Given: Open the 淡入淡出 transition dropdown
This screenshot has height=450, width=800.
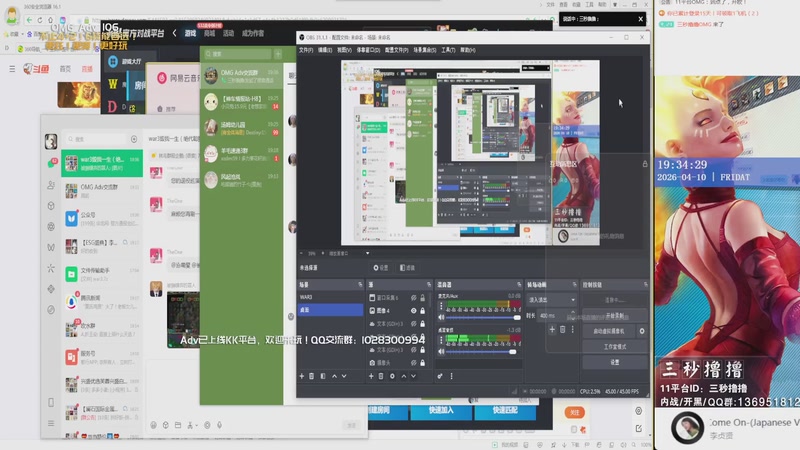Looking at the screenshot, I should click(x=552, y=300).
